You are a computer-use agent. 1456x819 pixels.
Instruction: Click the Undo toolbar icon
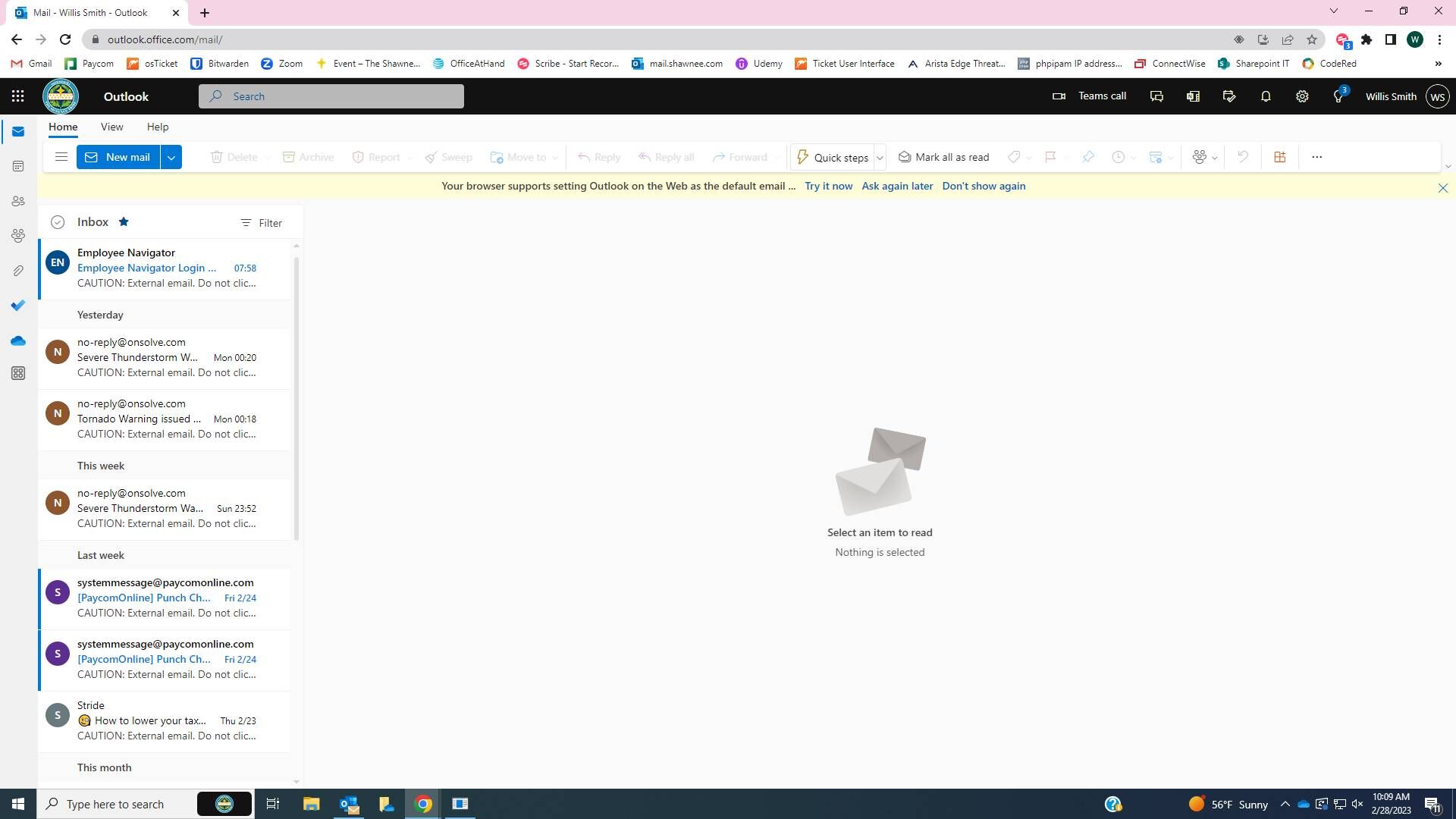(x=1243, y=157)
